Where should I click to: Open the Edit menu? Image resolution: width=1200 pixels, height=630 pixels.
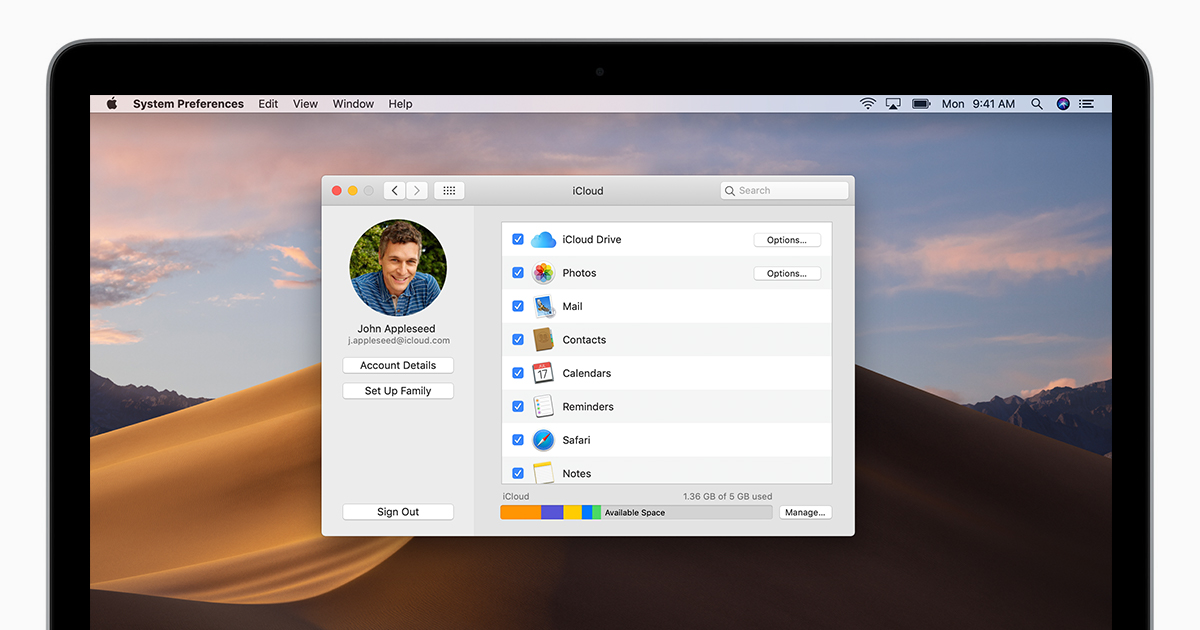[268, 104]
